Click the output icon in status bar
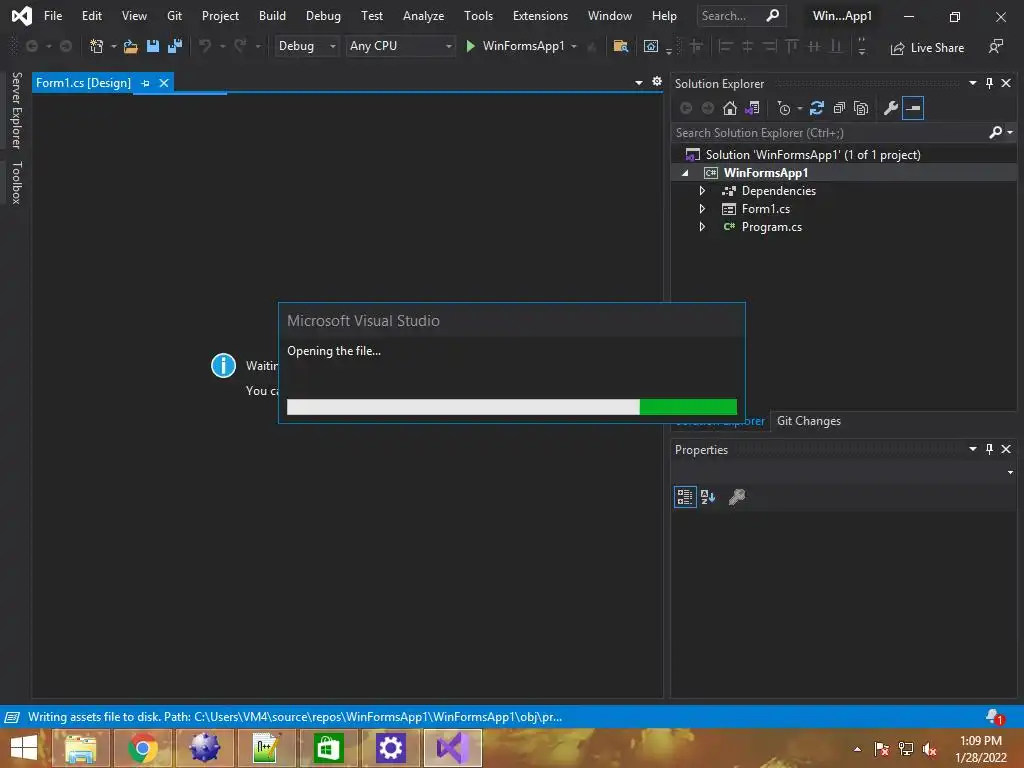The width and height of the screenshot is (1024, 768). click(12, 717)
